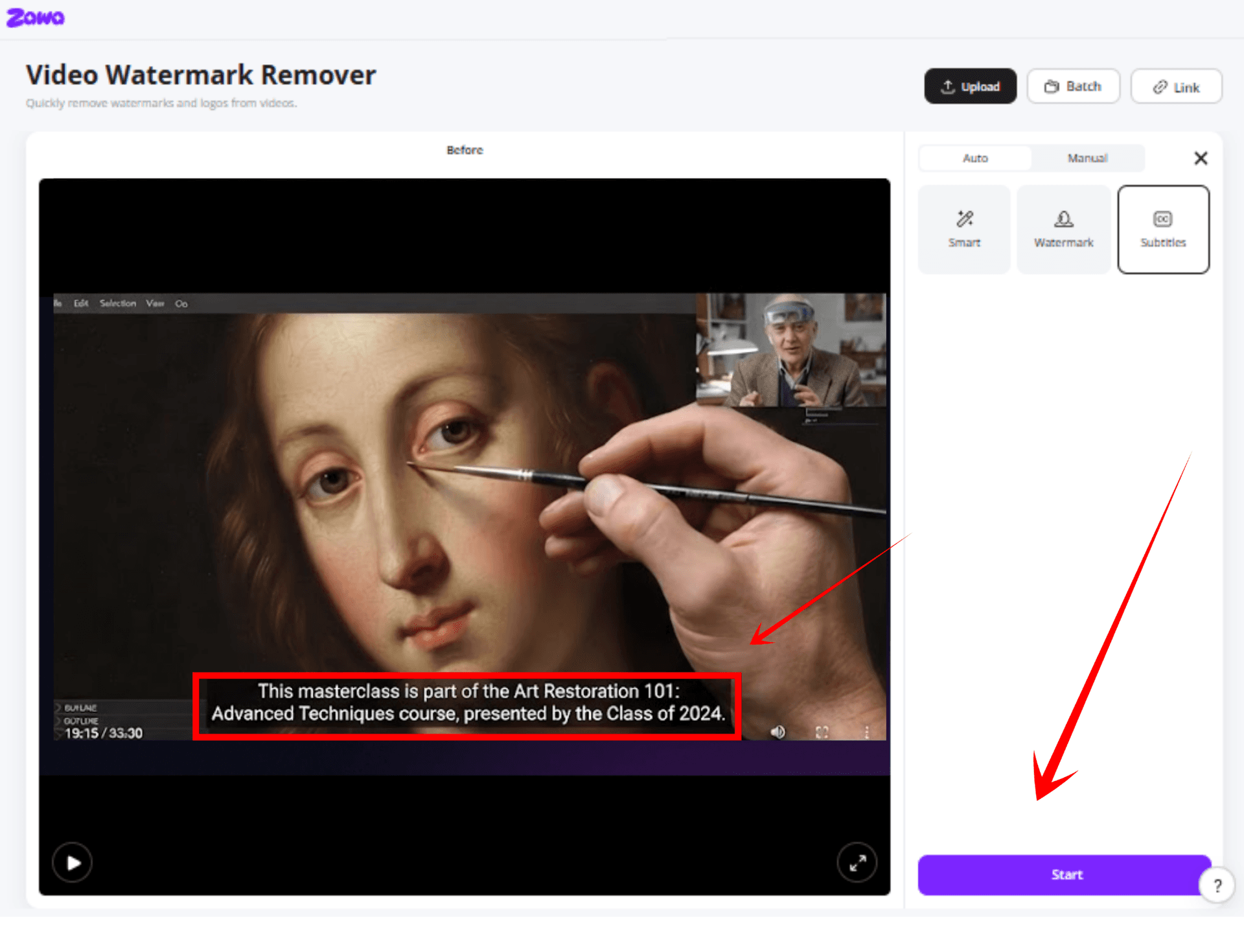Click the subtitle line 'This masterclass is part'

tap(468, 691)
